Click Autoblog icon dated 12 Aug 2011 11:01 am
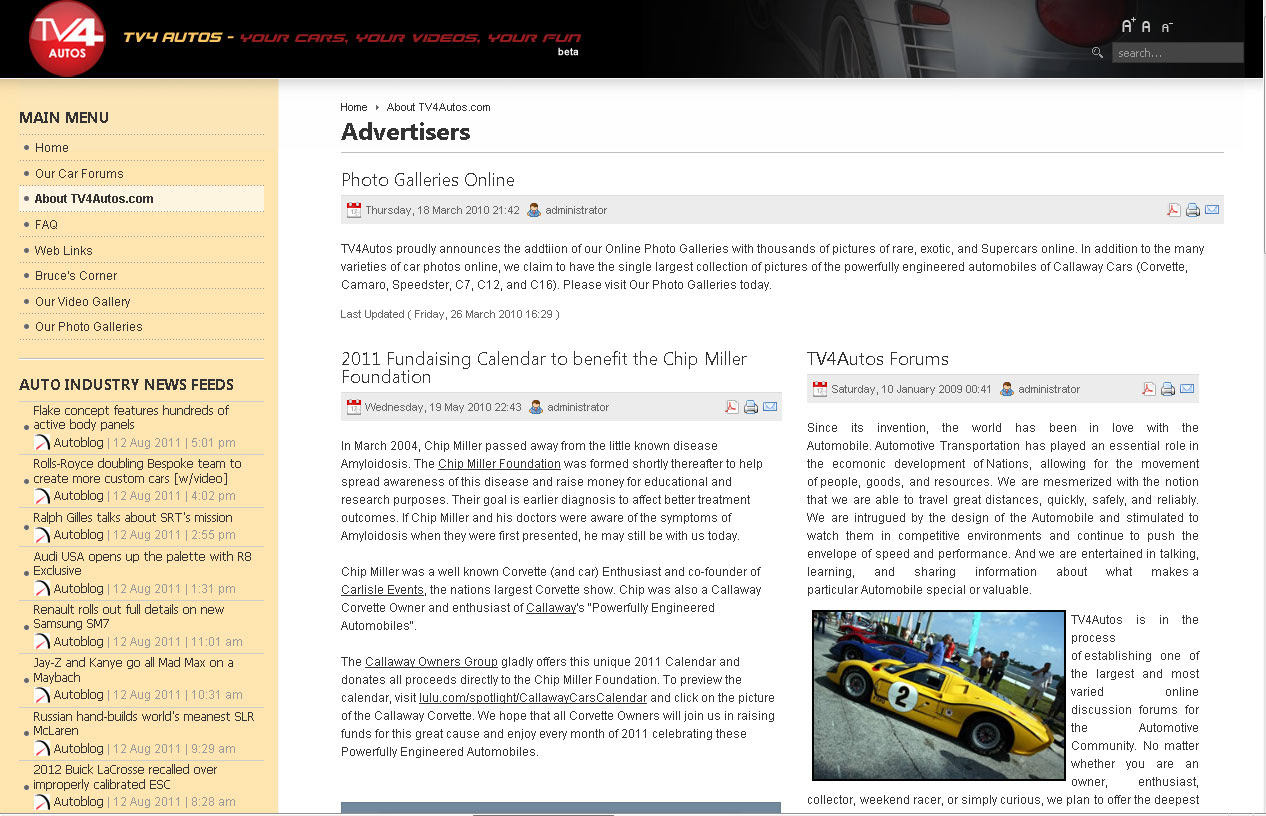The height and width of the screenshot is (816, 1266). [42, 641]
